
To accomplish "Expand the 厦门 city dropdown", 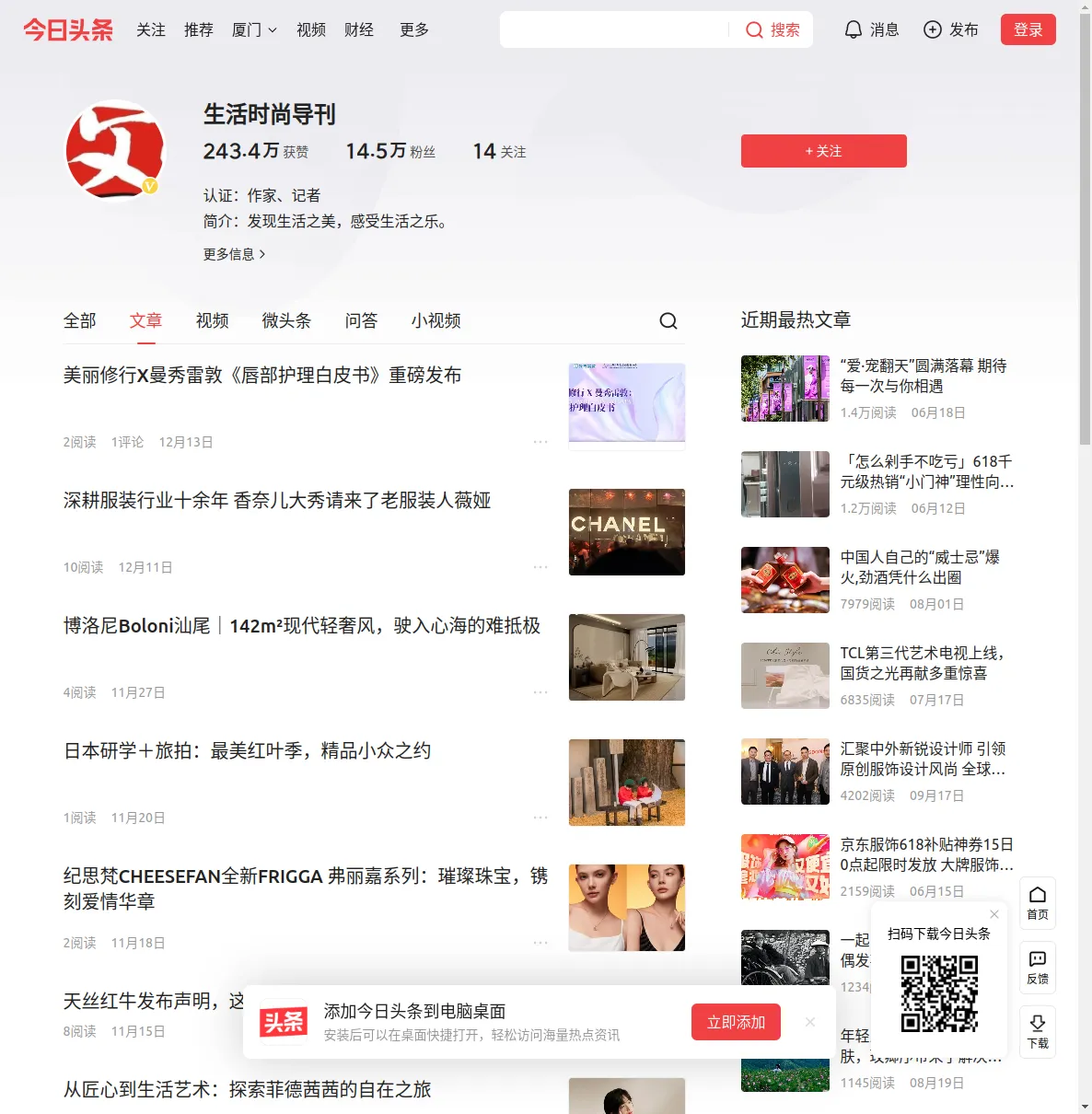I will (x=254, y=30).
